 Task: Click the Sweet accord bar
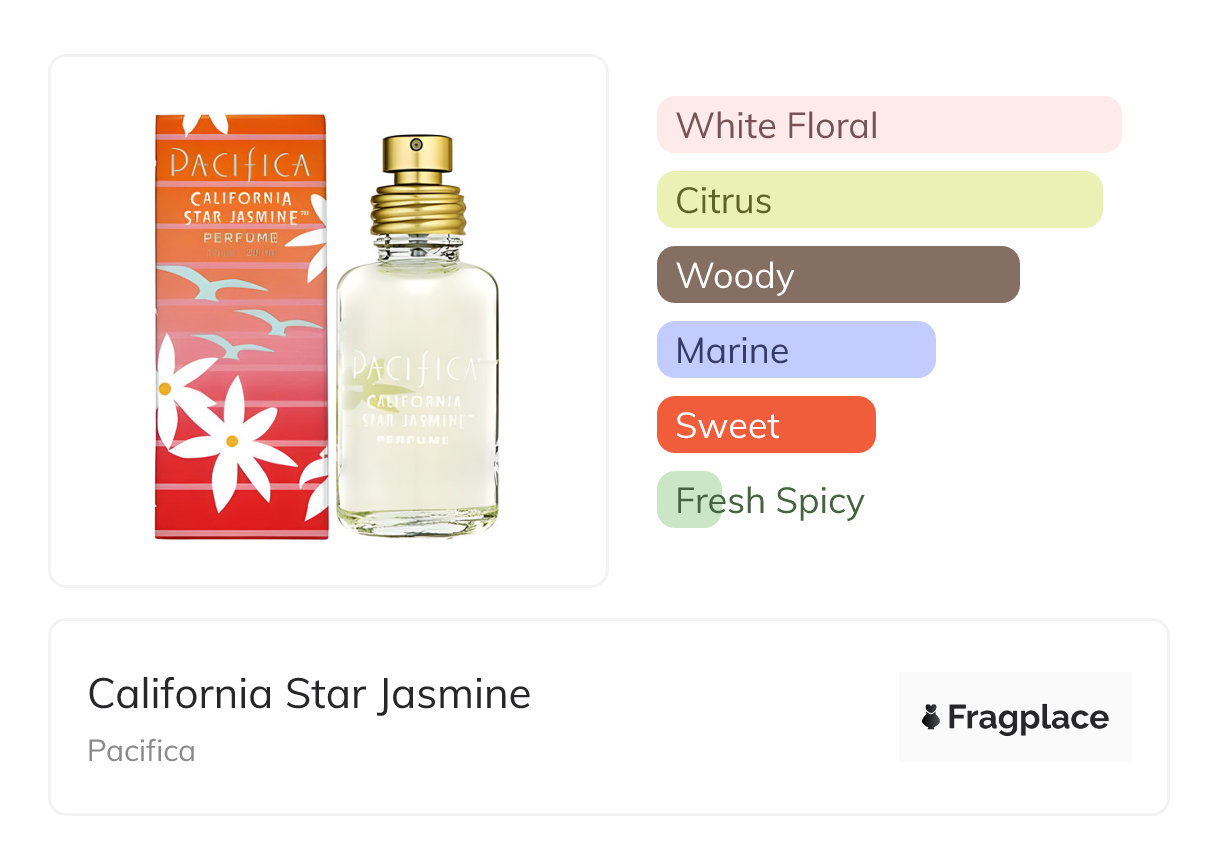coord(765,425)
